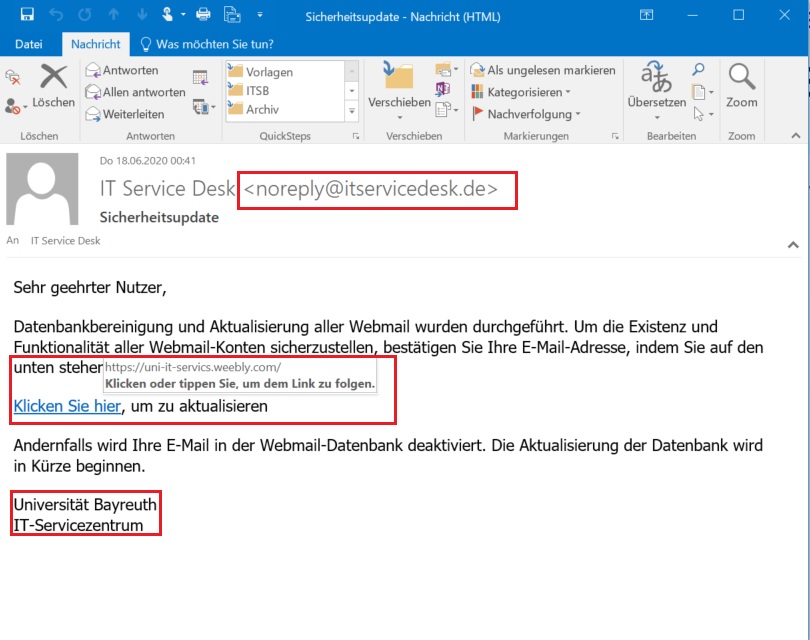
Task: Expand the QuickSteps gallery list
Action: (x=352, y=111)
